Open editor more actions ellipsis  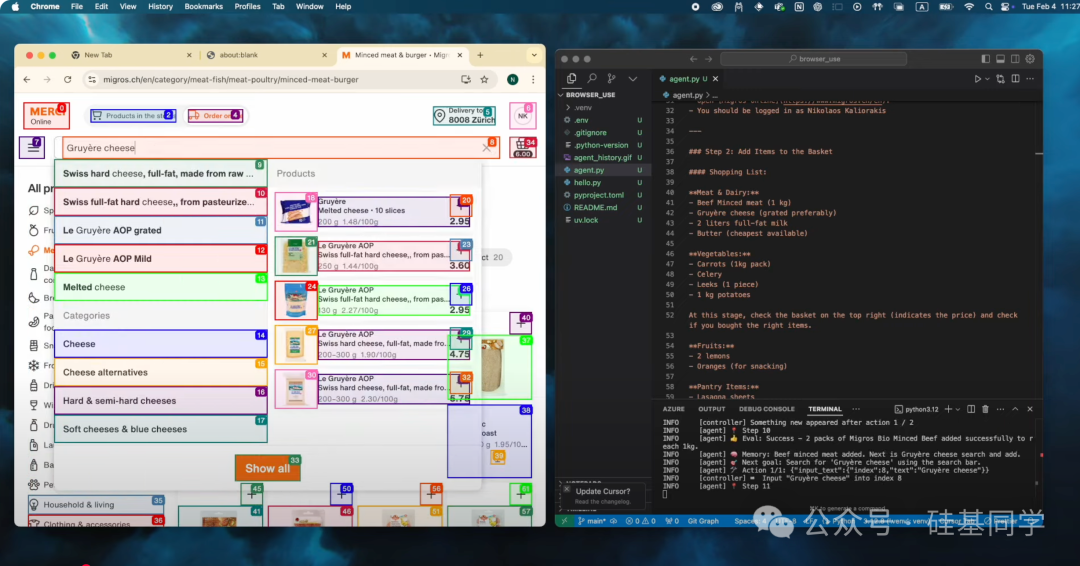[x=1030, y=79]
